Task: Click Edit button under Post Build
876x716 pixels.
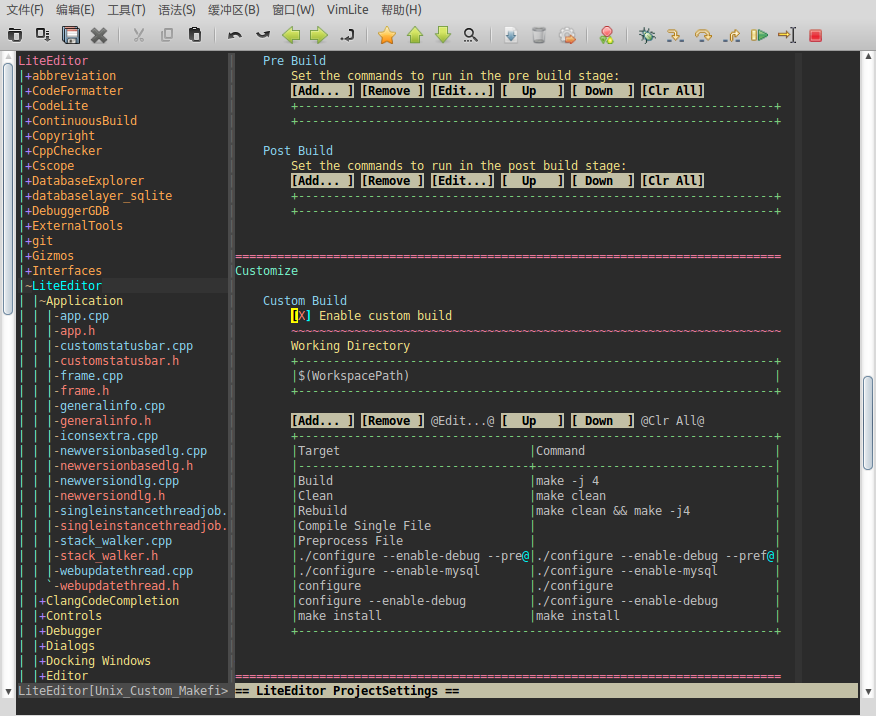Action: coord(462,180)
